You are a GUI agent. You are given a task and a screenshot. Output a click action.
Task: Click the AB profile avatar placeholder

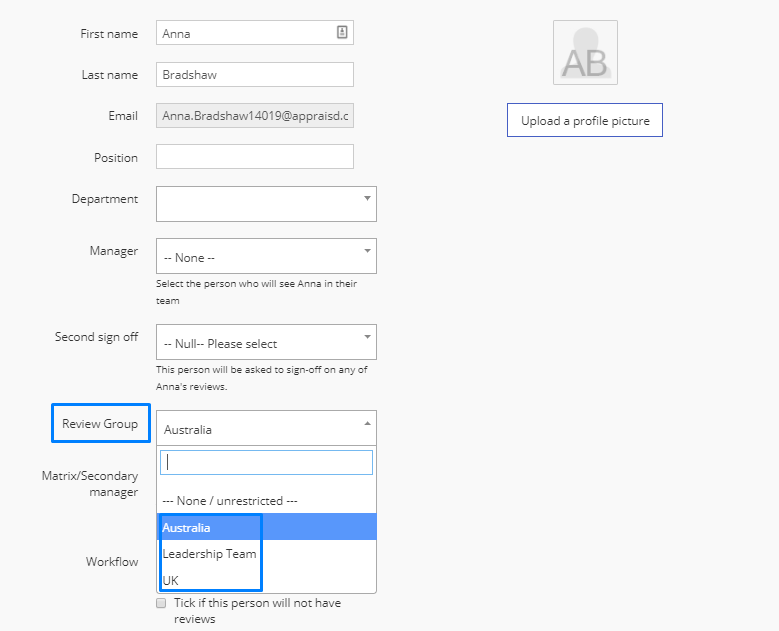(585, 53)
